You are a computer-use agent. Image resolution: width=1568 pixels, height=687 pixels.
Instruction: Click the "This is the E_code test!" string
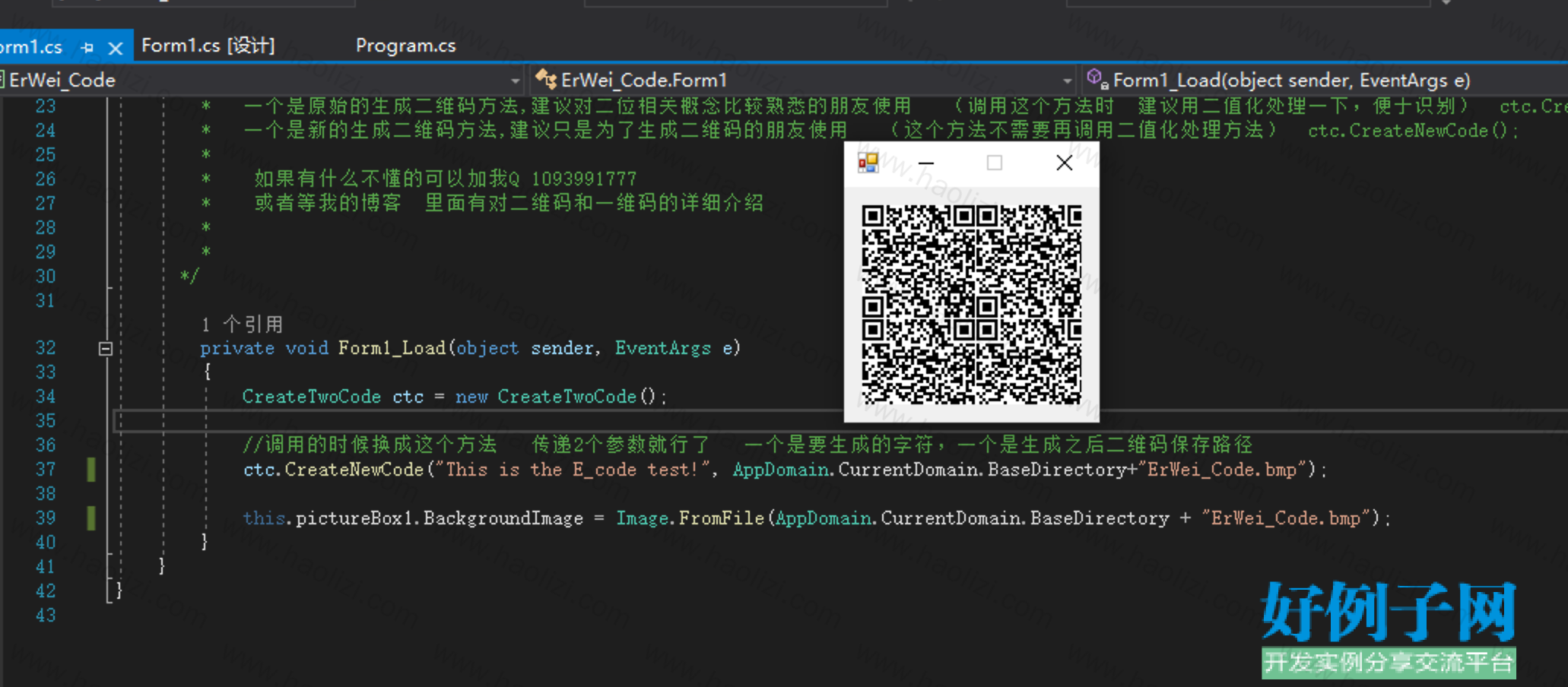pyautogui.click(x=573, y=470)
